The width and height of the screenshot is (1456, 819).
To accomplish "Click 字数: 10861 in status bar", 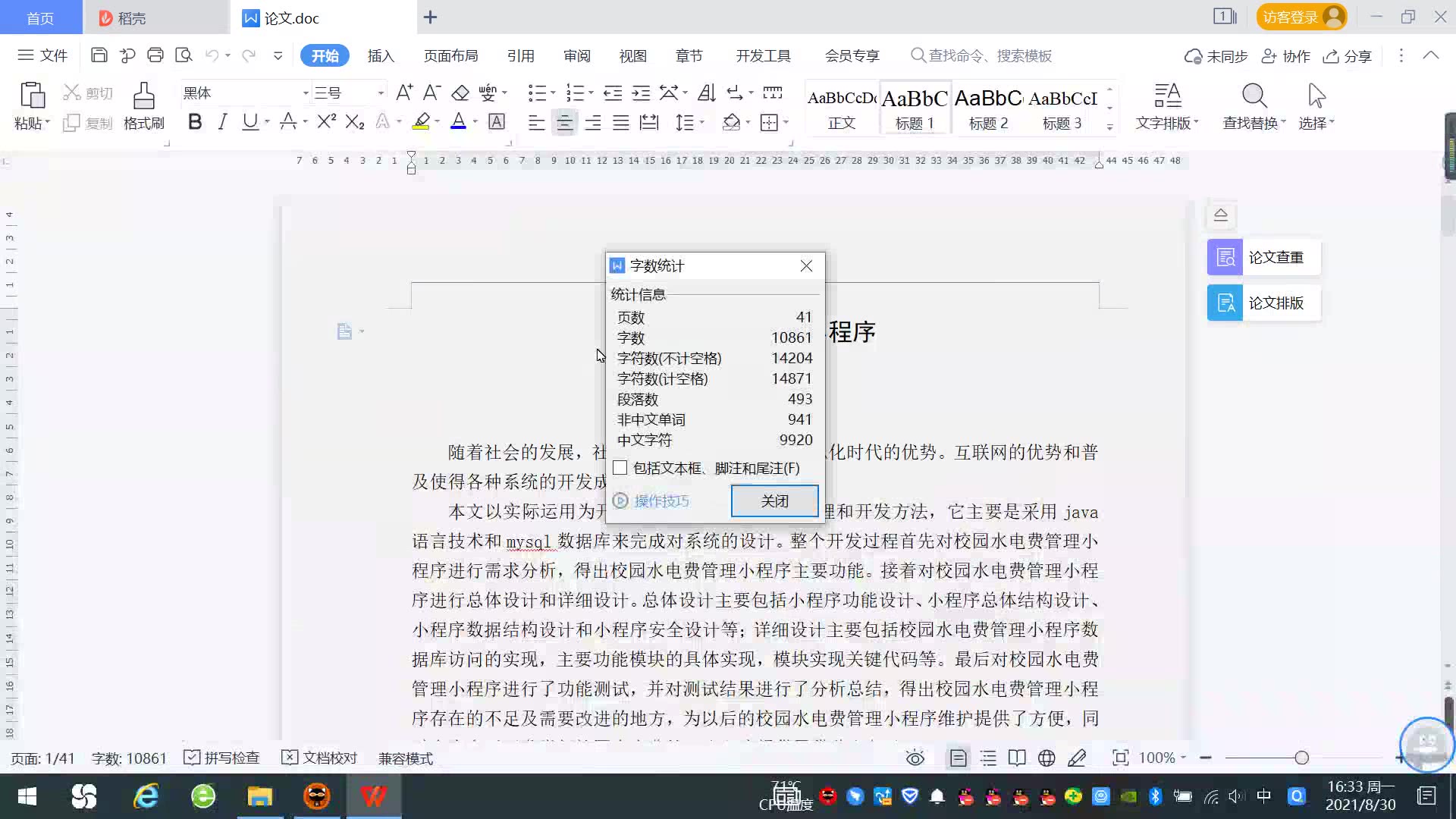I will [x=129, y=758].
